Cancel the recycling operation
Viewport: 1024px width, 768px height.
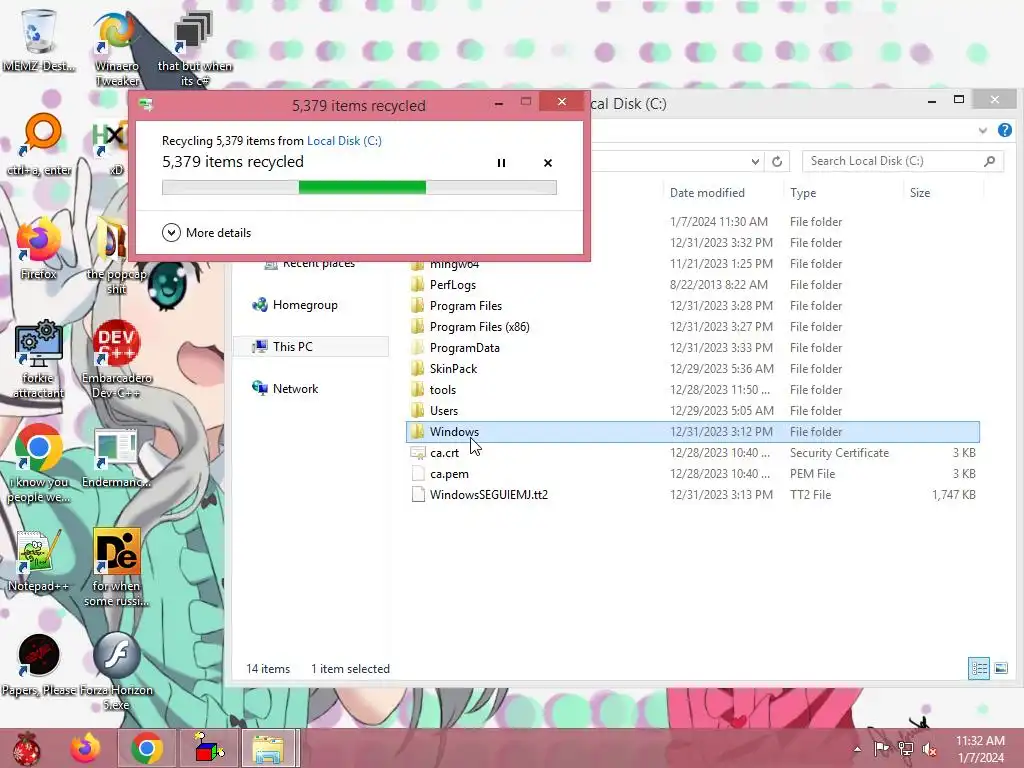click(548, 163)
